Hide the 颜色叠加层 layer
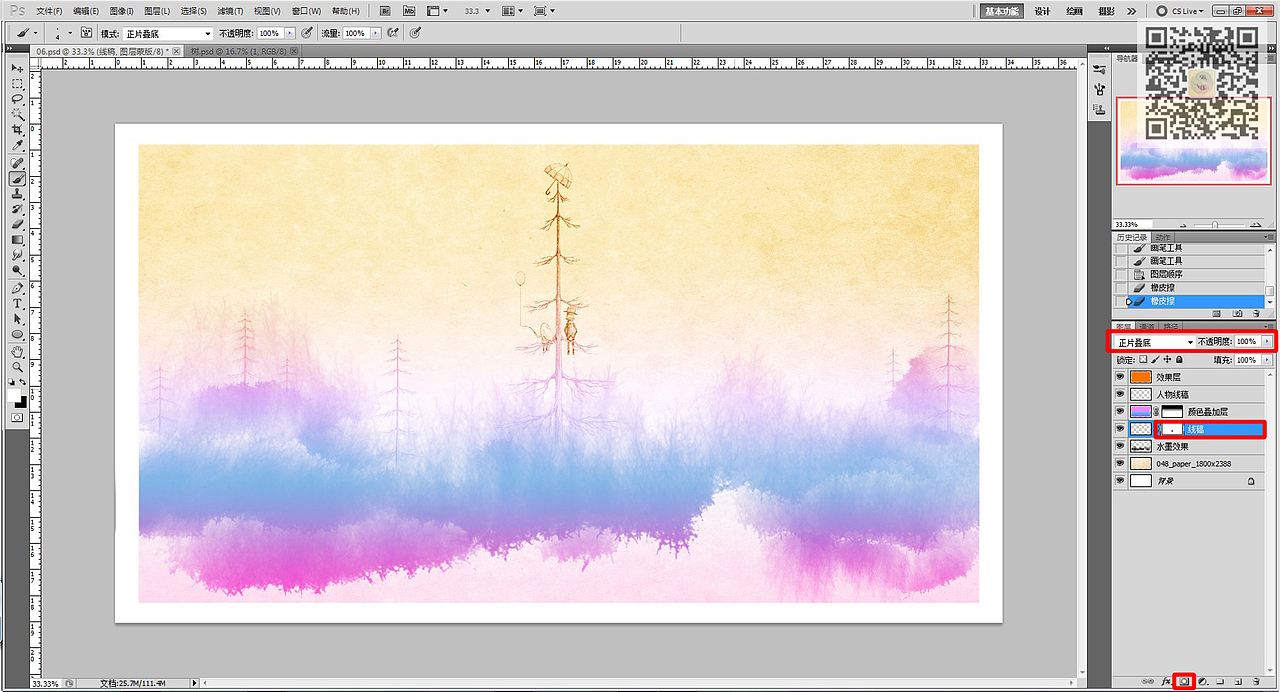Image resolution: width=1280 pixels, height=692 pixels. (x=1120, y=411)
